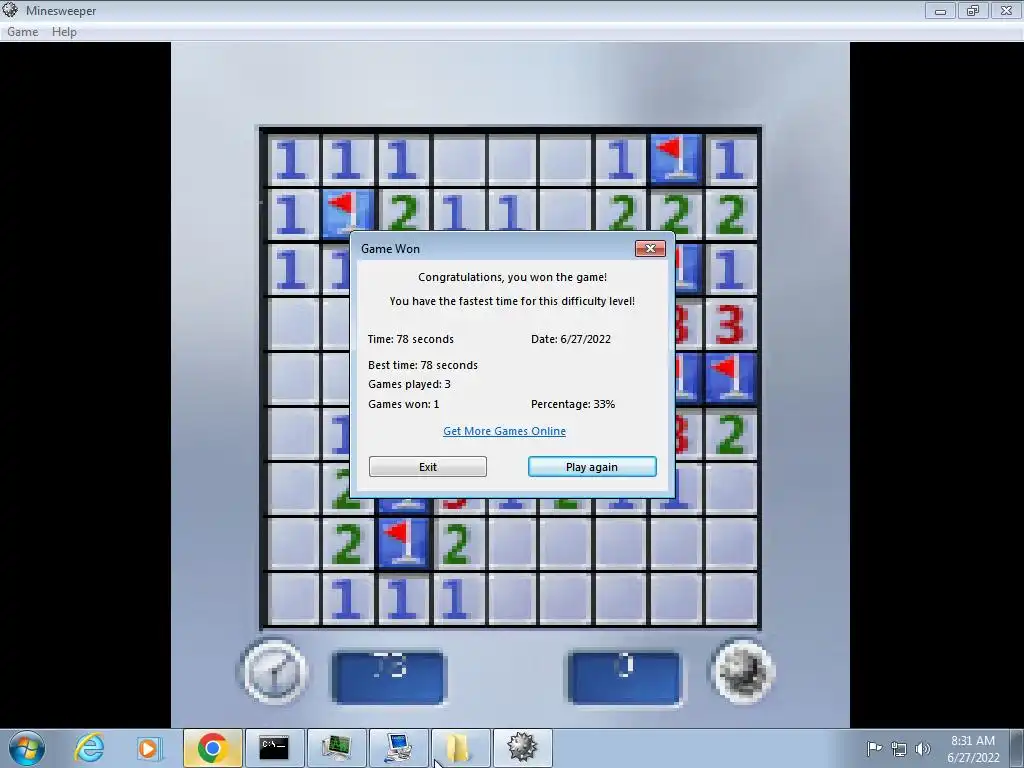Click the flag between the two green 2s
The height and width of the screenshot is (768, 1024).
(403, 541)
